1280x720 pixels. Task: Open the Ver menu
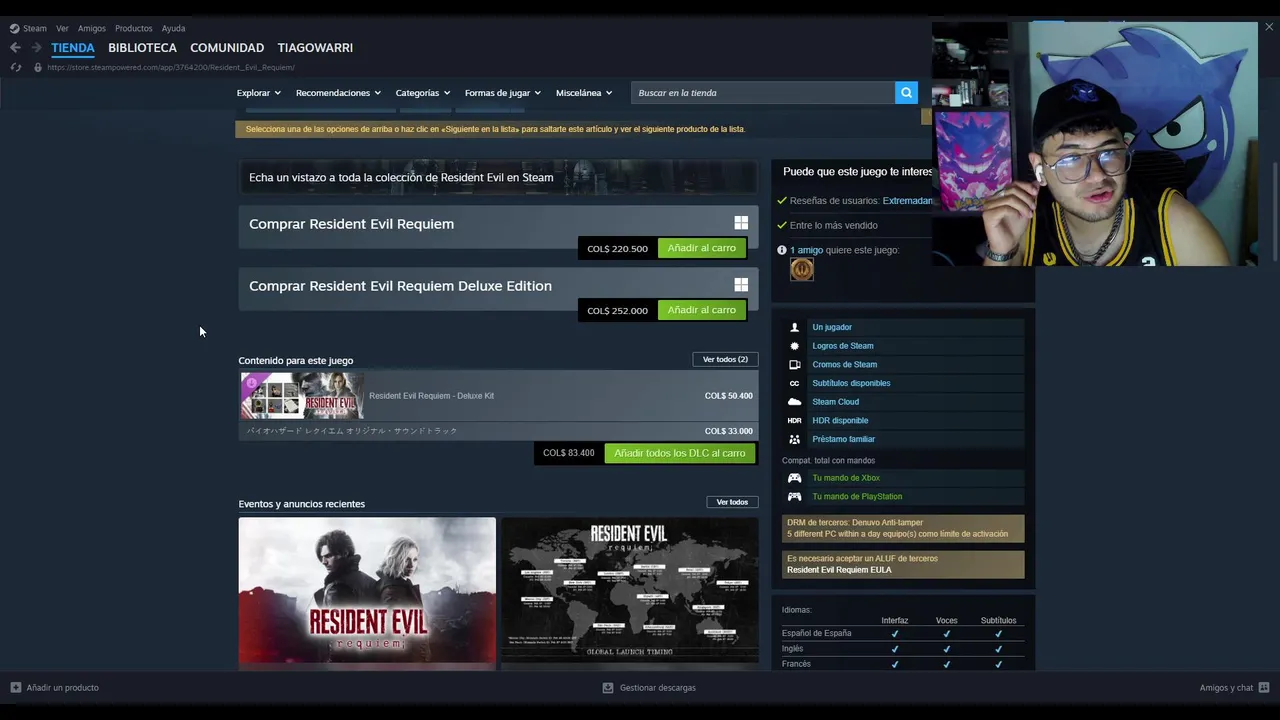(62, 28)
